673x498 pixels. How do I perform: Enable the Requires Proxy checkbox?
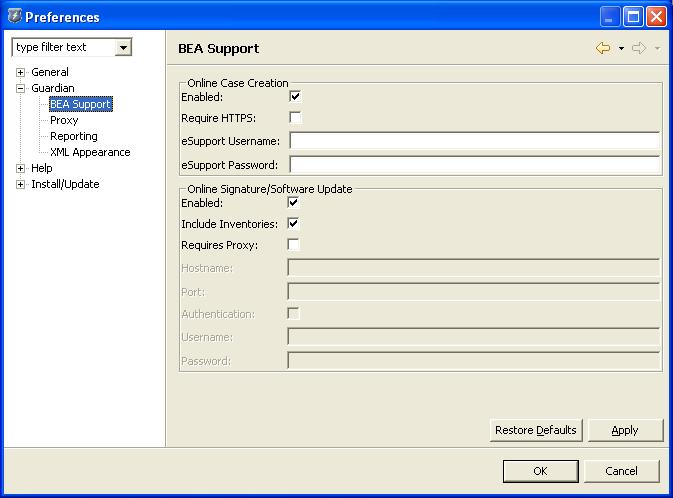coord(293,244)
